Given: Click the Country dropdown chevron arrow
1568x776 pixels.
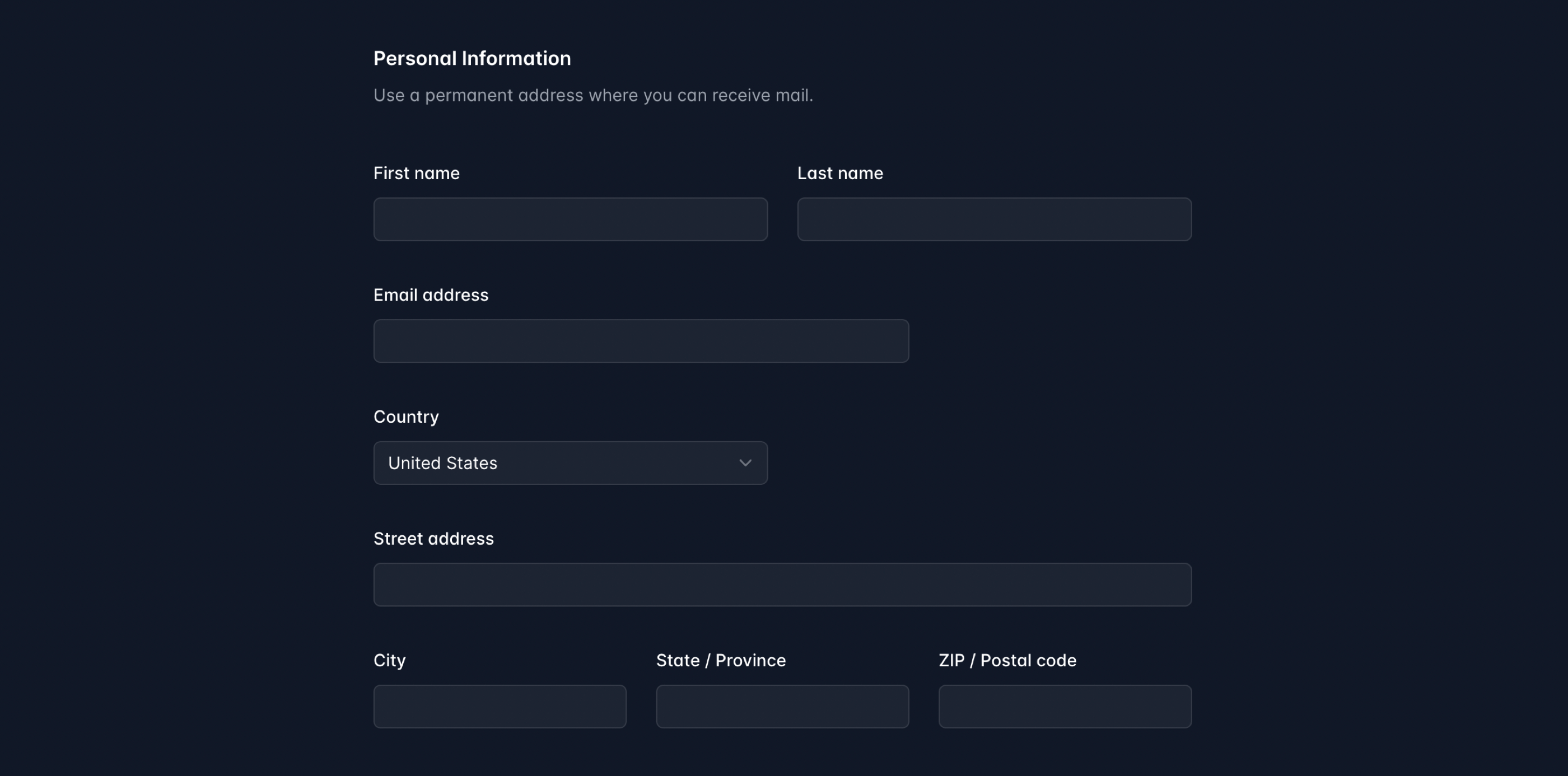Looking at the screenshot, I should click(745, 463).
